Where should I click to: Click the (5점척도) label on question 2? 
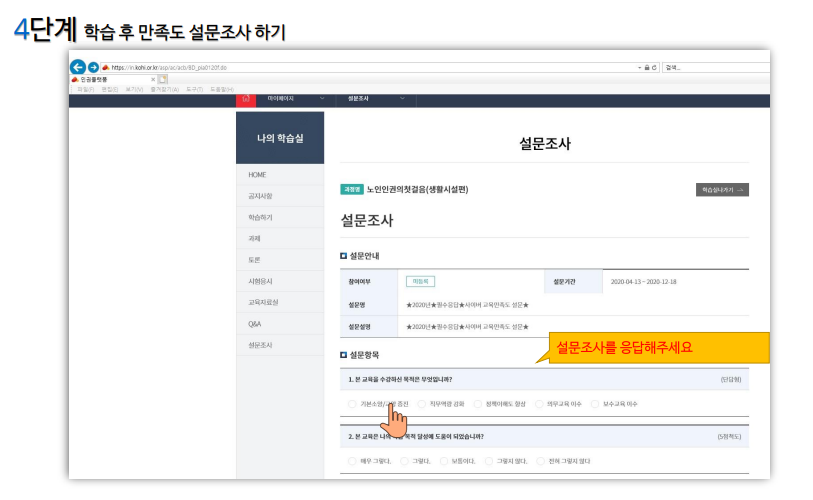tap(729, 437)
